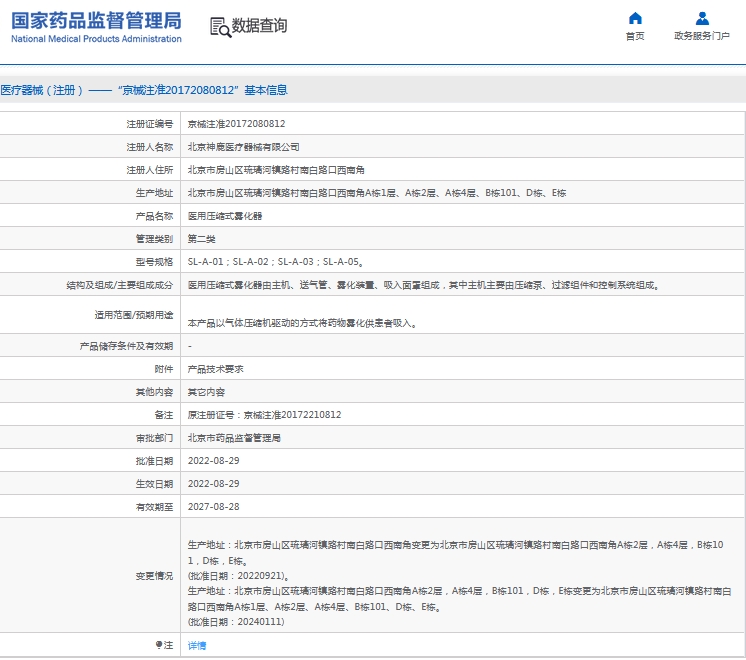Open the 政务服务门户 user icon
The width and height of the screenshot is (746, 660).
pos(702,18)
